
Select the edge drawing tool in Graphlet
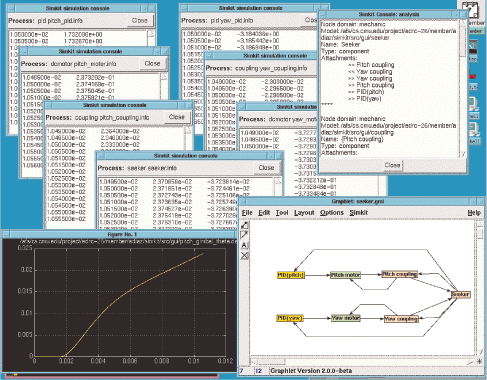pyautogui.click(x=245, y=235)
